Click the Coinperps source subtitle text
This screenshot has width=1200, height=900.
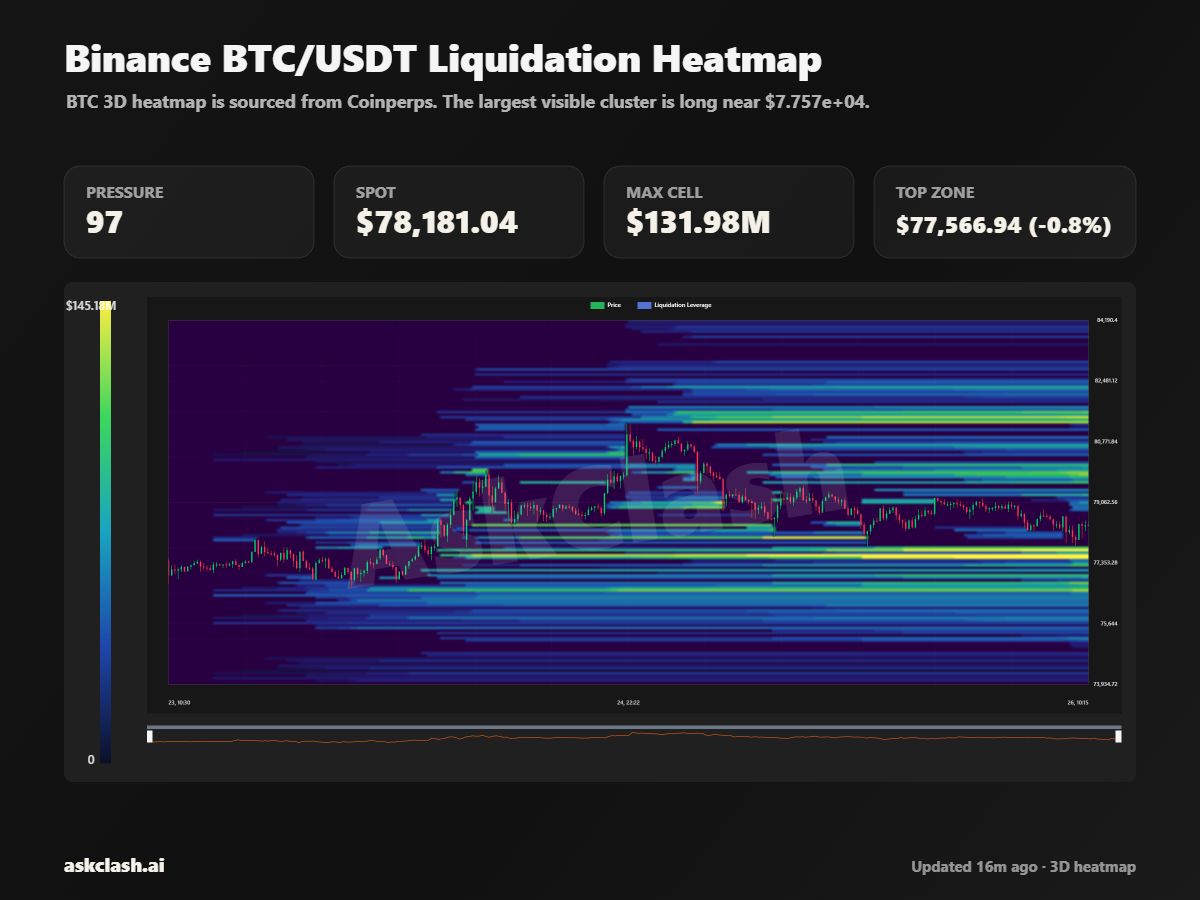point(468,102)
